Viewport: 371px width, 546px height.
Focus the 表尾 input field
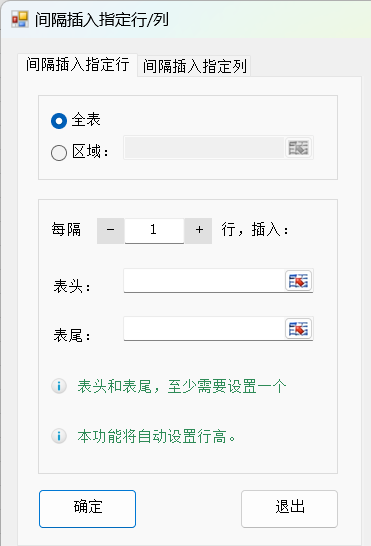(x=204, y=329)
